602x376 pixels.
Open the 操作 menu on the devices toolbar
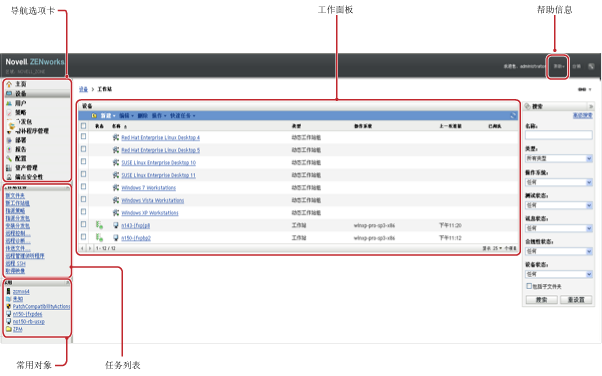pos(159,116)
